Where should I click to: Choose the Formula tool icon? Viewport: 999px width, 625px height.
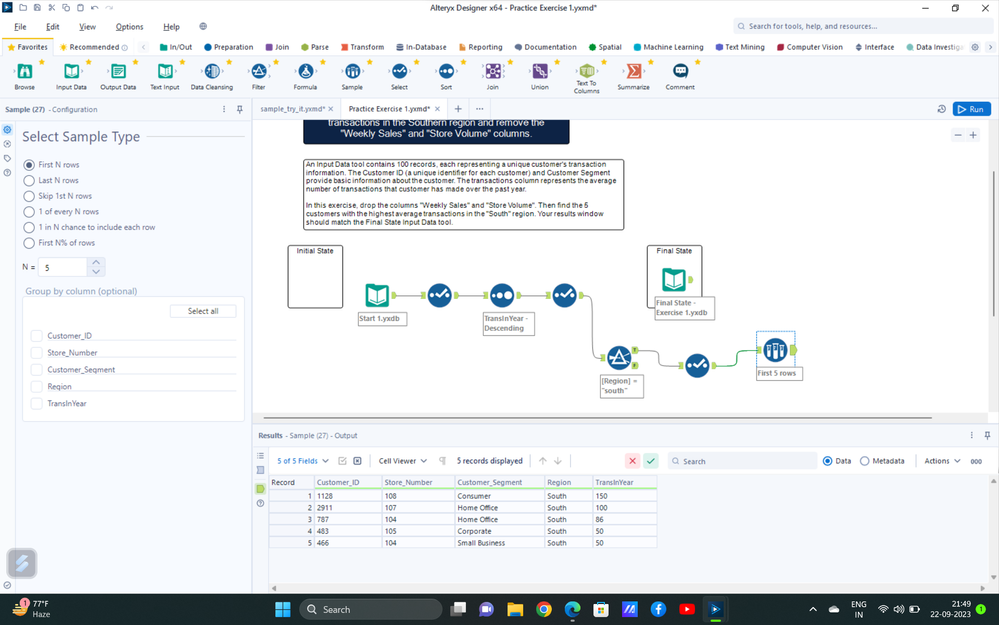[305, 71]
